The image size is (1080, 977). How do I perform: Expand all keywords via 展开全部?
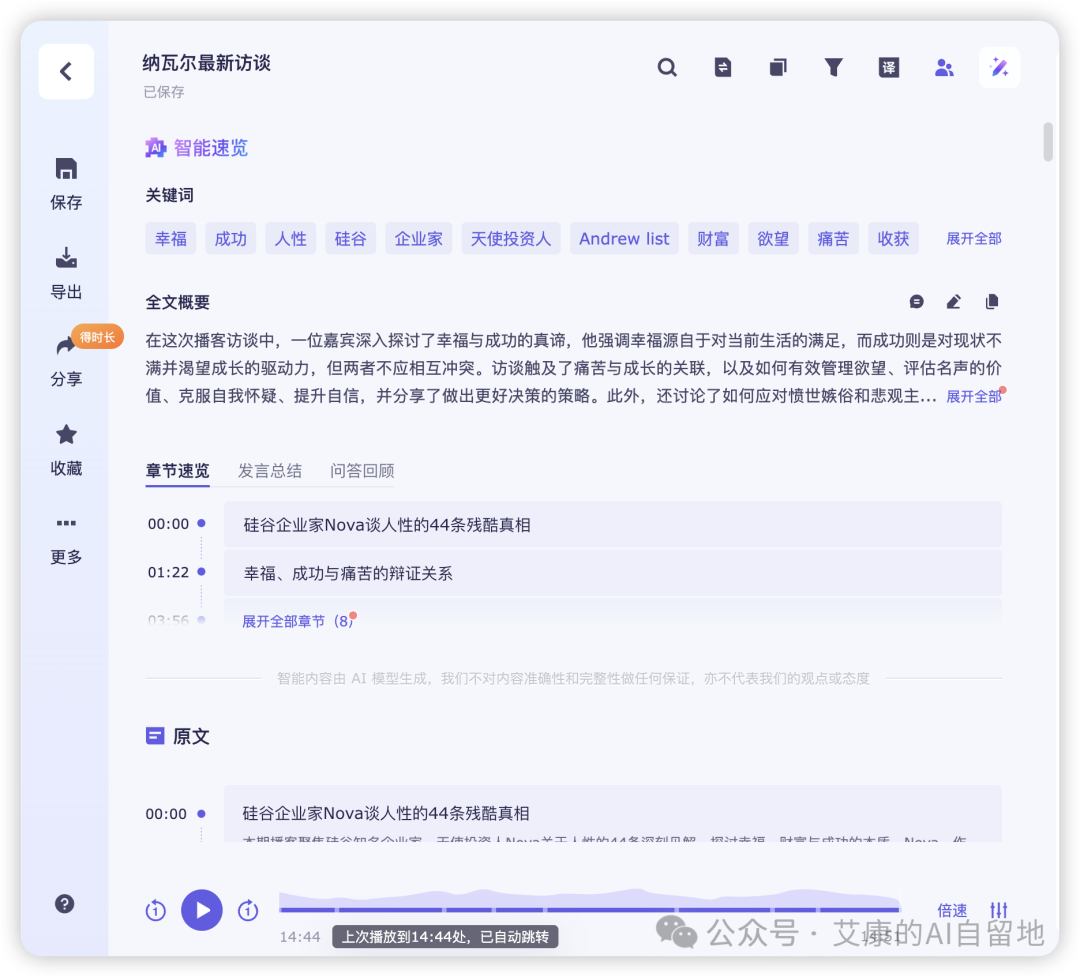coord(974,238)
